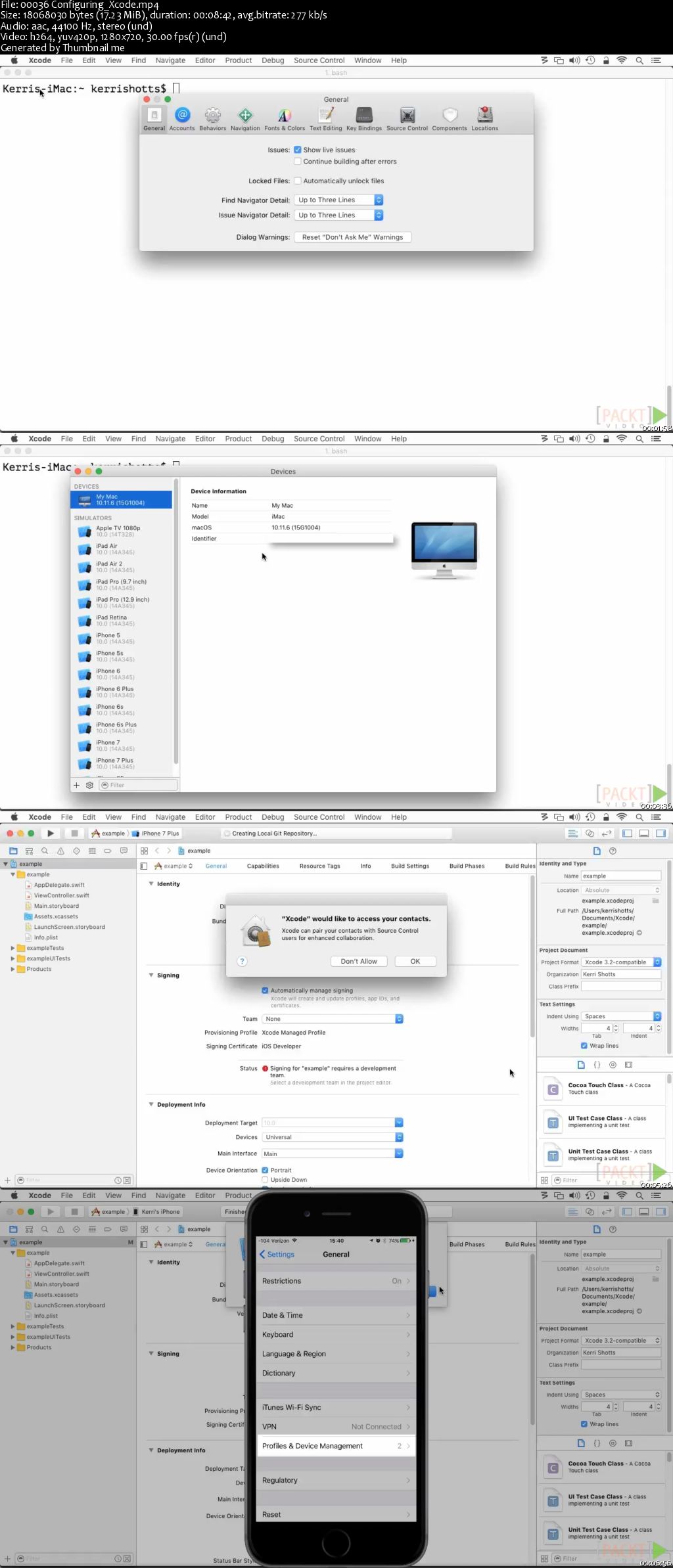Switch to the Build Settings tab
Viewport: 673px width, 1568px height.
pyautogui.click(x=410, y=866)
